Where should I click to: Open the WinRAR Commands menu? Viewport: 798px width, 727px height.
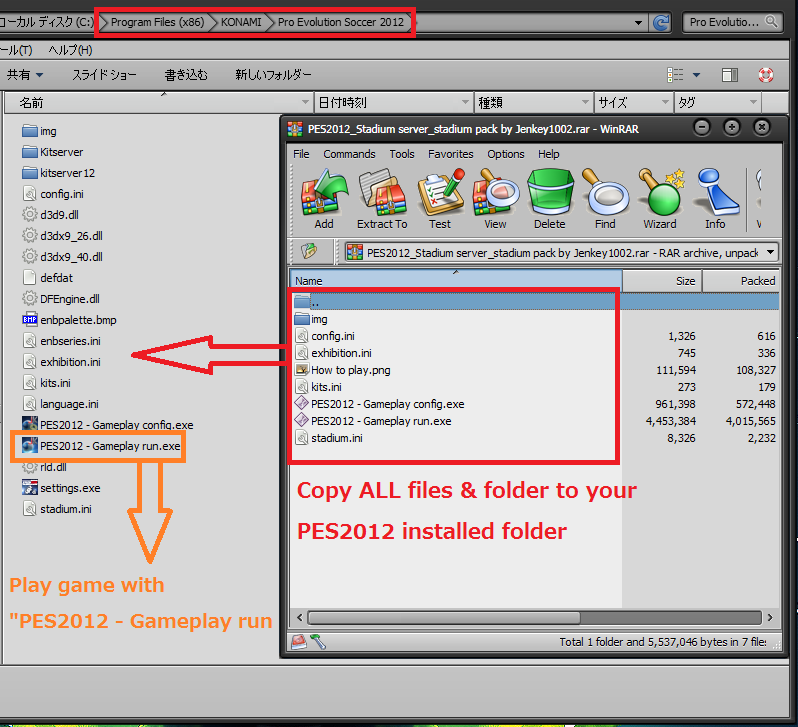(349, 154)
